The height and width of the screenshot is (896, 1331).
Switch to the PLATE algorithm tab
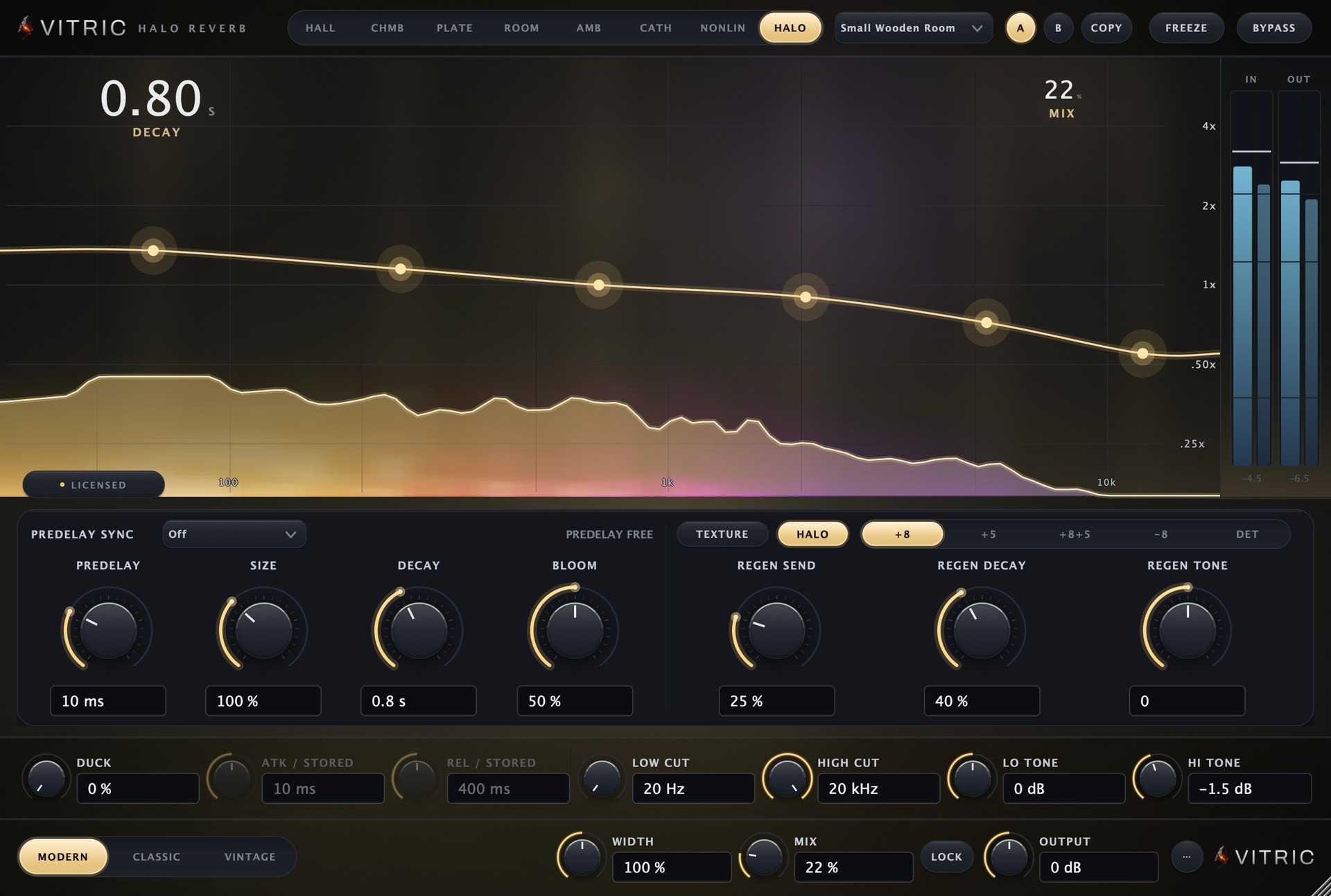tap(455, 28)
